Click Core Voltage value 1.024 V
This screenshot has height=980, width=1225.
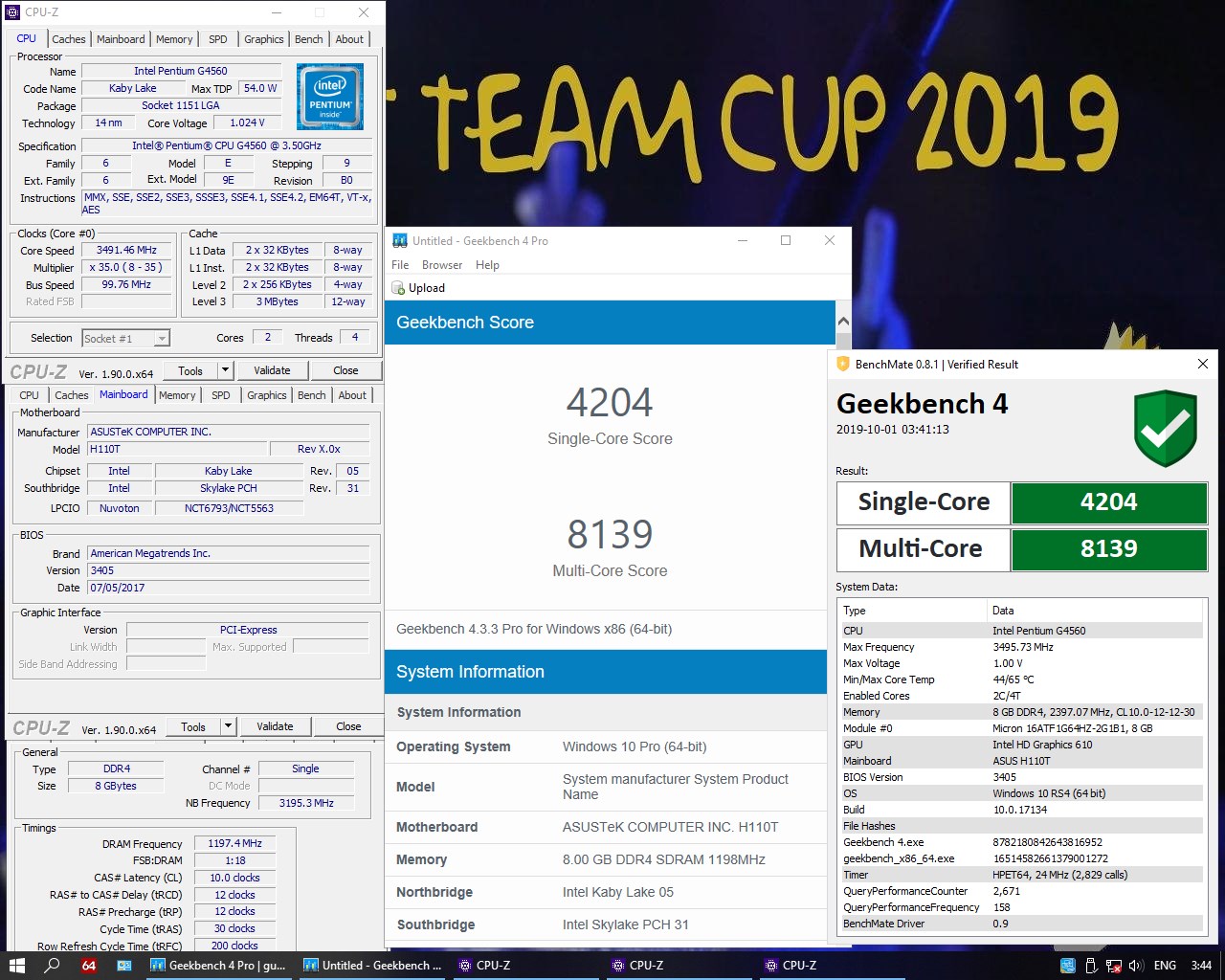coord(247,122)
